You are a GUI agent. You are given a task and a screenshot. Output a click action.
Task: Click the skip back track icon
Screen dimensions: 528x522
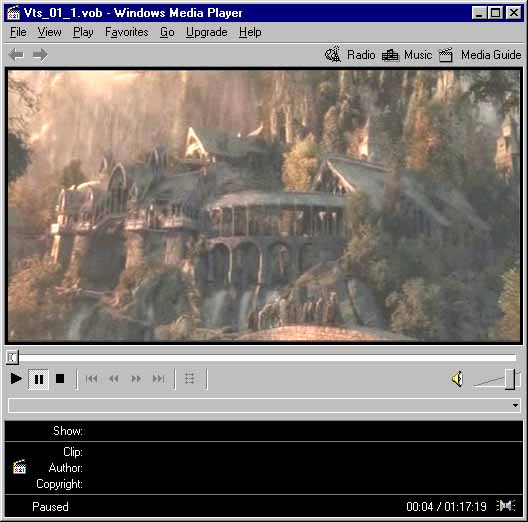click(91, 379)
